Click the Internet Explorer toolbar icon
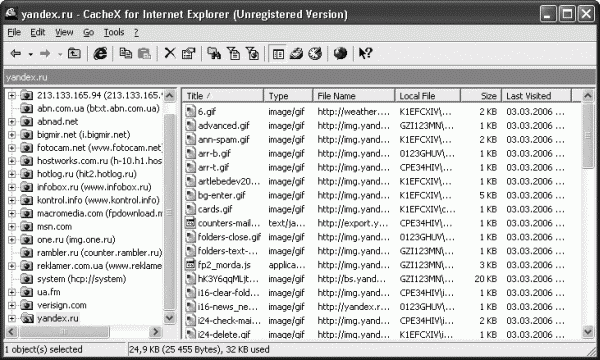The image size is (600, 360). click(x=100, y=53)
